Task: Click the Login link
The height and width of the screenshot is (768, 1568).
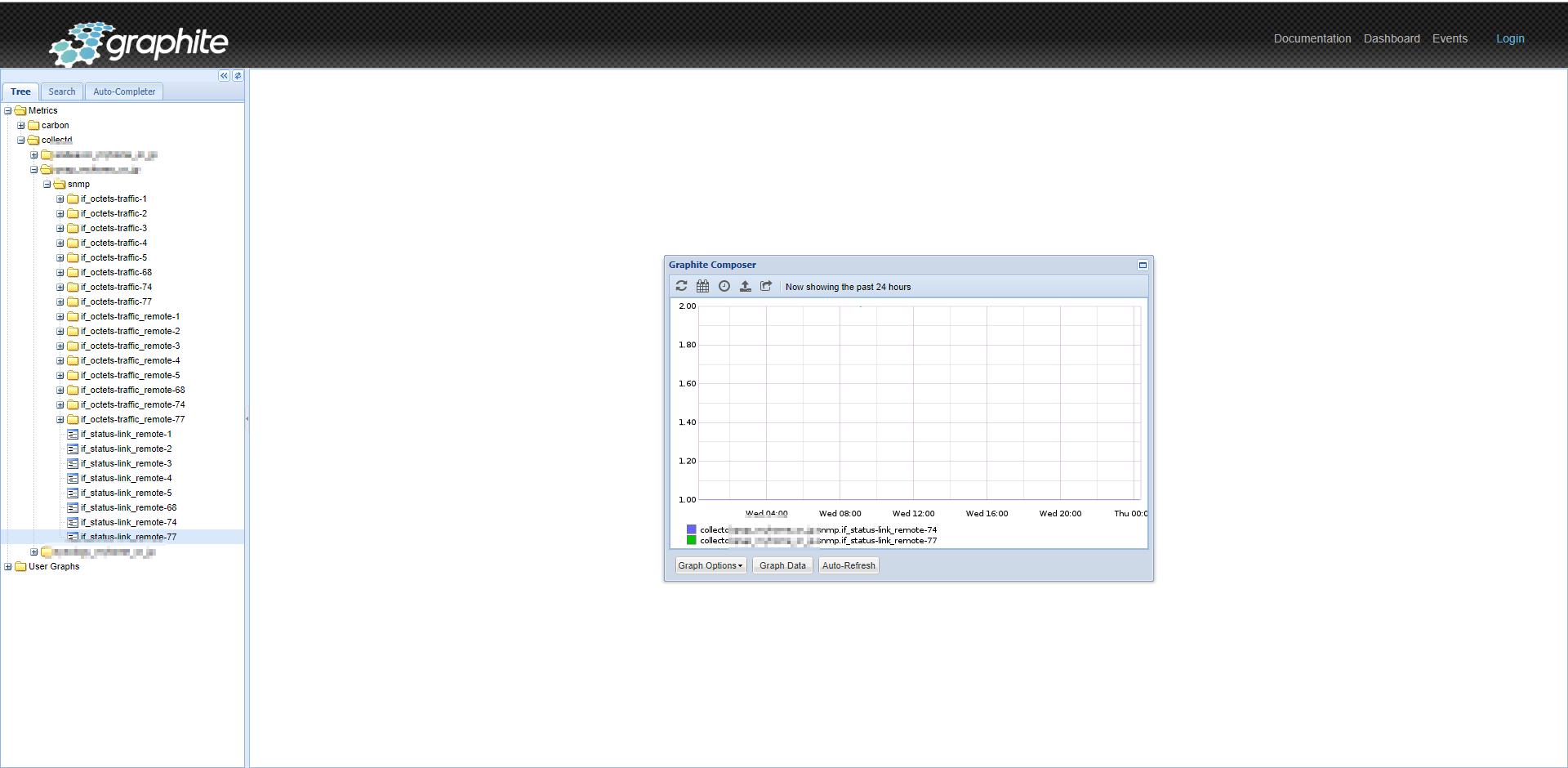Action: 1510,38
